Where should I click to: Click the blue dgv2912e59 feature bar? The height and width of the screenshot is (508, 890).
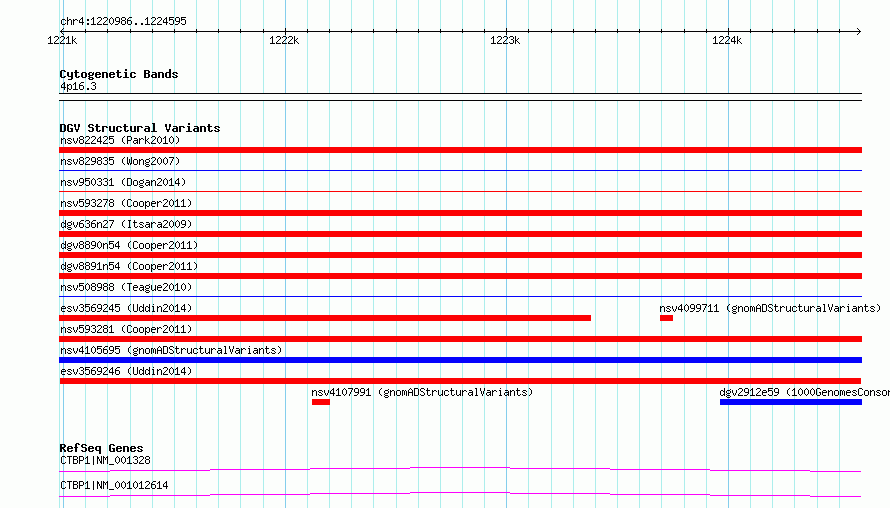pyautogui.click(x=791, y=402)
